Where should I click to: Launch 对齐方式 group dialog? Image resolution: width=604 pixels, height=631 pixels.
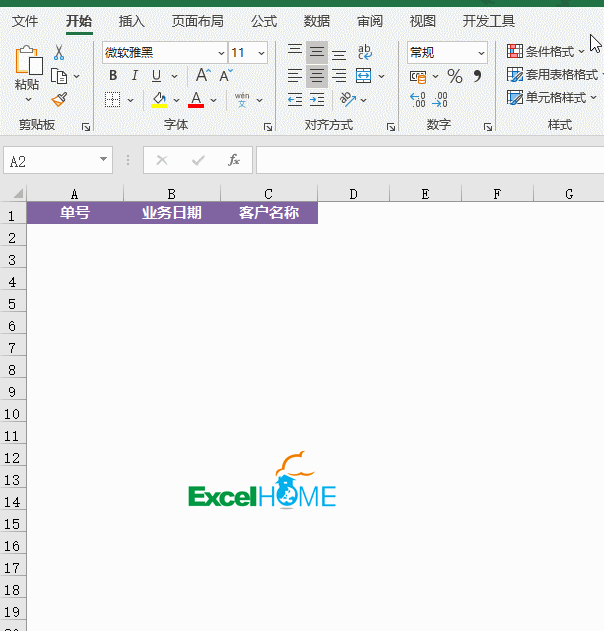[391, 127]
